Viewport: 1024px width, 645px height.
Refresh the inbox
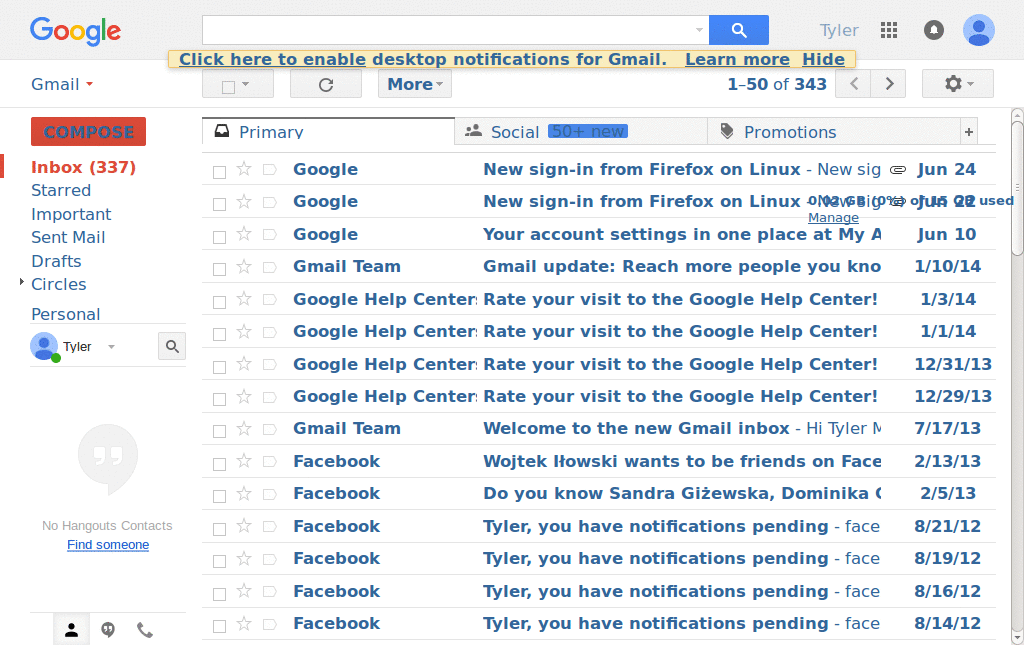[326, 84]
